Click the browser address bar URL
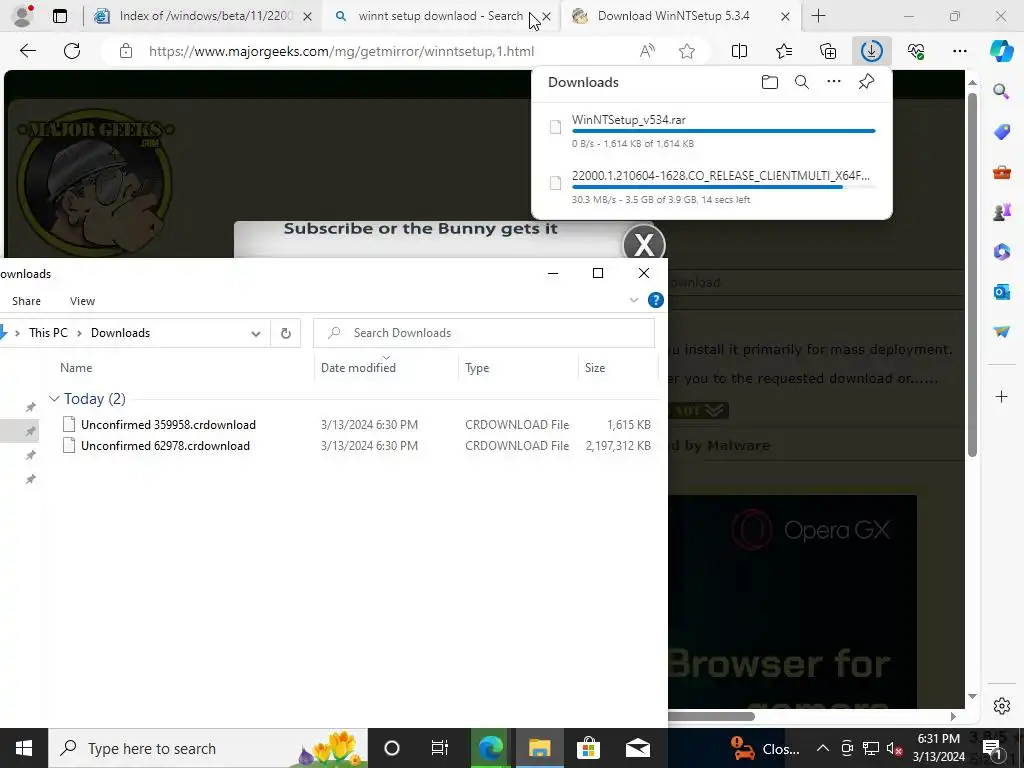The width and height of the screenshot is (1024, 768). [x=342, y=51]
